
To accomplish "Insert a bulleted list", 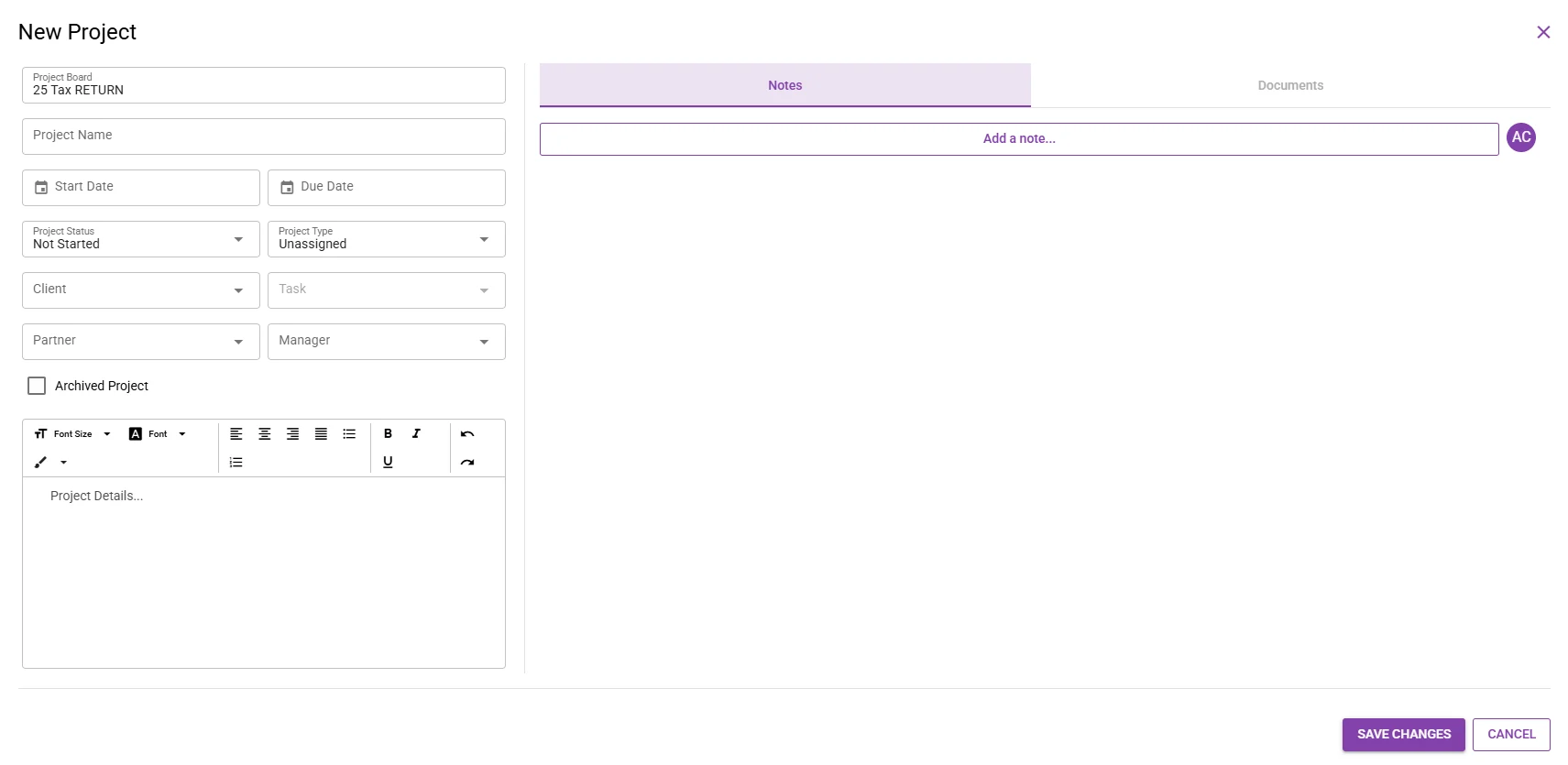I will (x=349, y=433).
